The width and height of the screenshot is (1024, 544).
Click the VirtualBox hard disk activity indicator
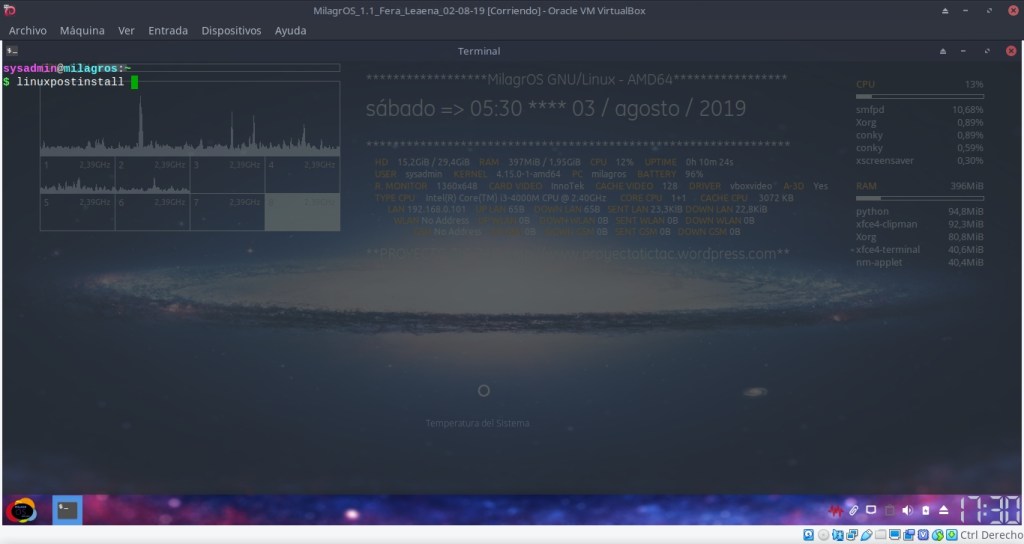pyautogui.click(x=808, y=535)
